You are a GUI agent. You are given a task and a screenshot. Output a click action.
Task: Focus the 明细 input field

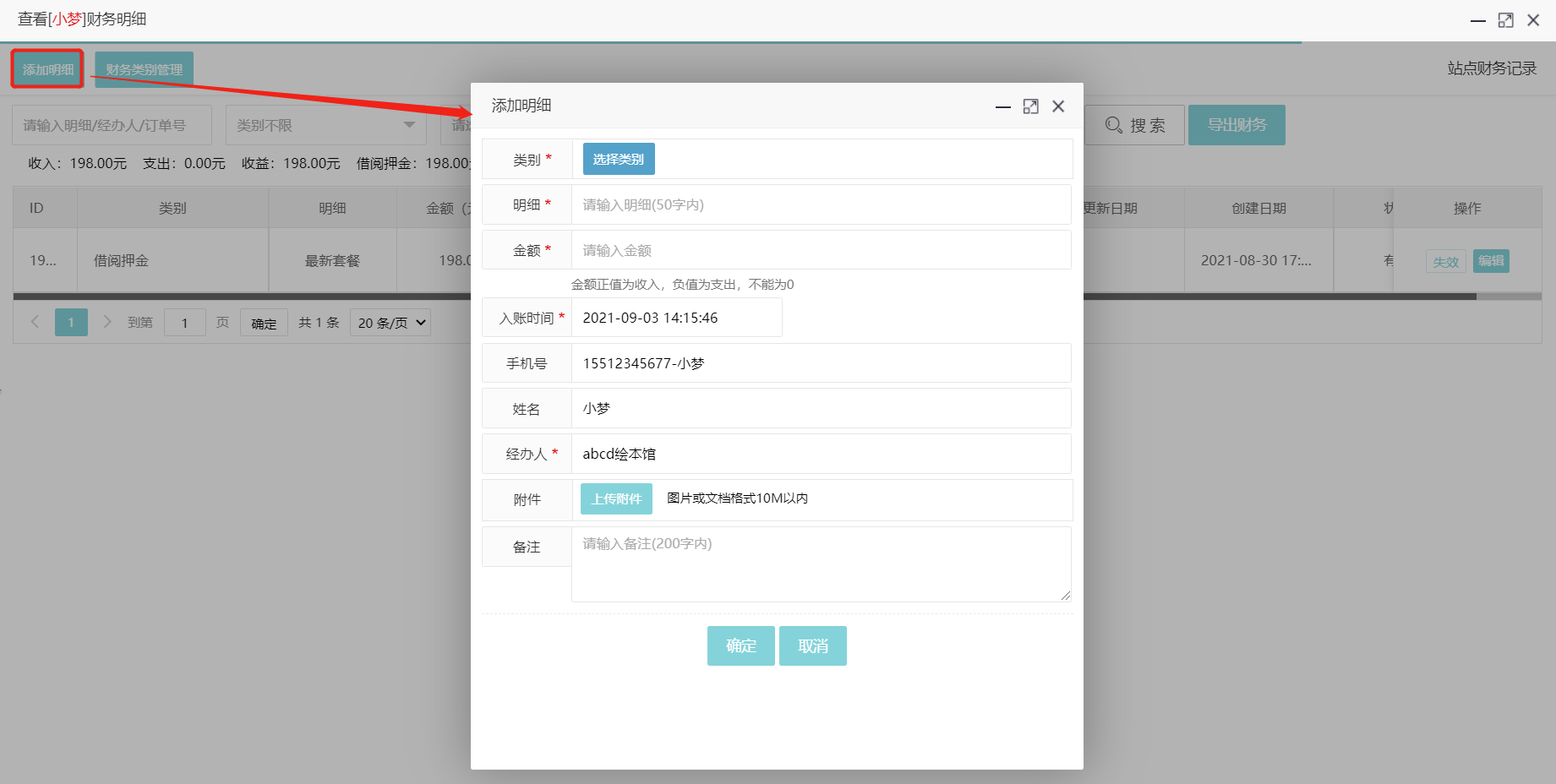[x=821, y=204]
